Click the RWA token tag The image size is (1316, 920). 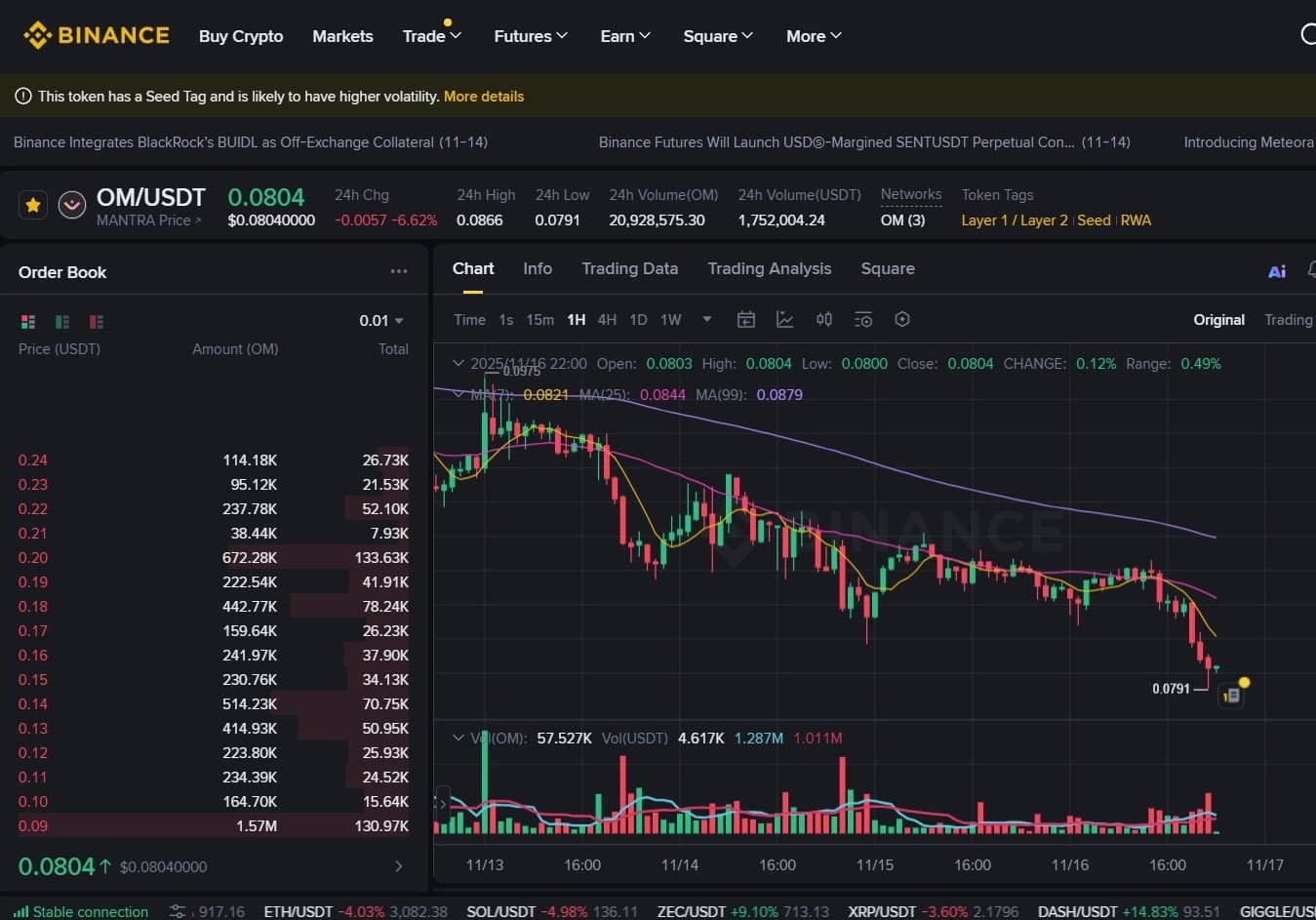click(1136, 220)
